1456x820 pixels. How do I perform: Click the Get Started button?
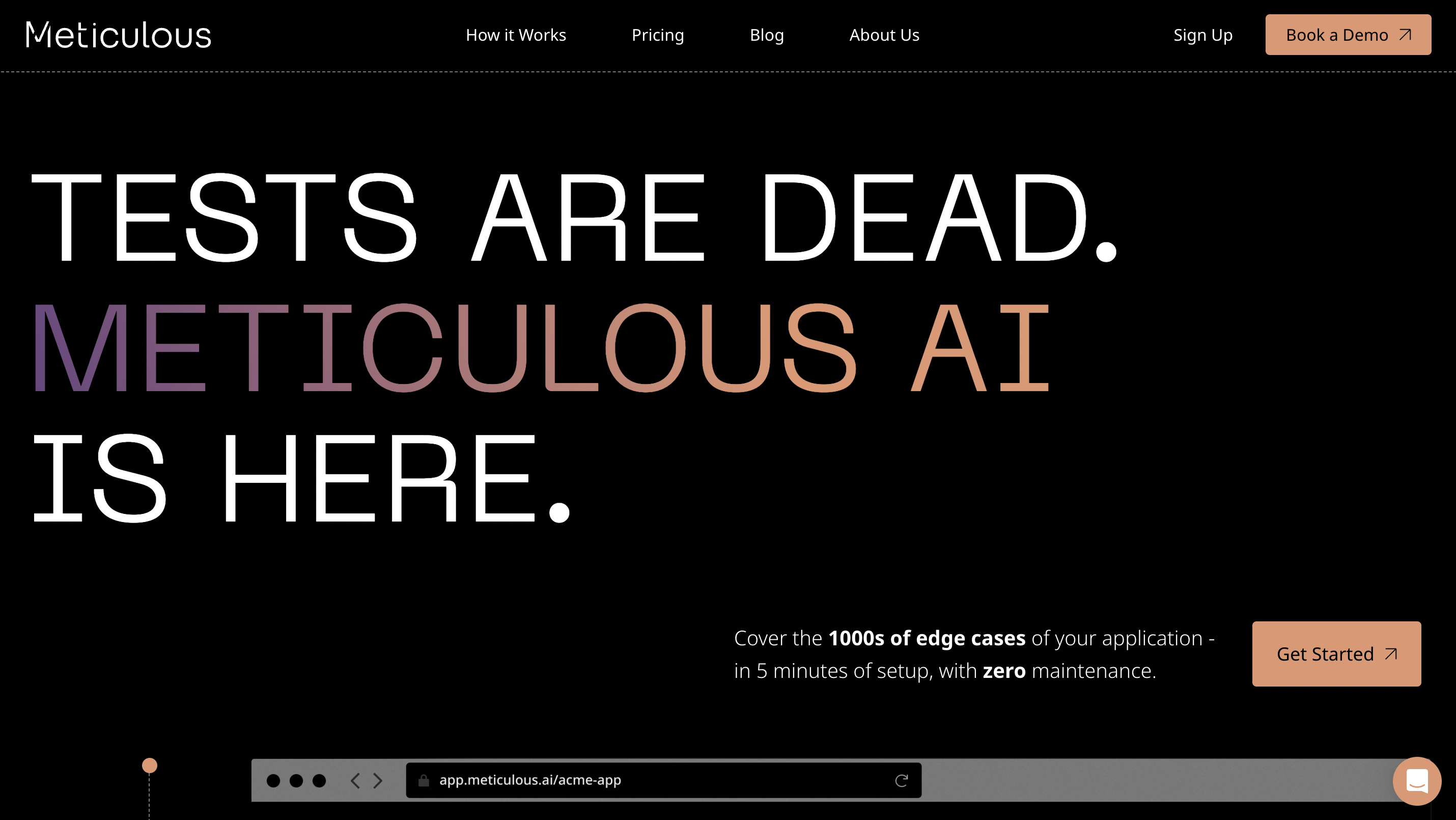click(1336, 654)
